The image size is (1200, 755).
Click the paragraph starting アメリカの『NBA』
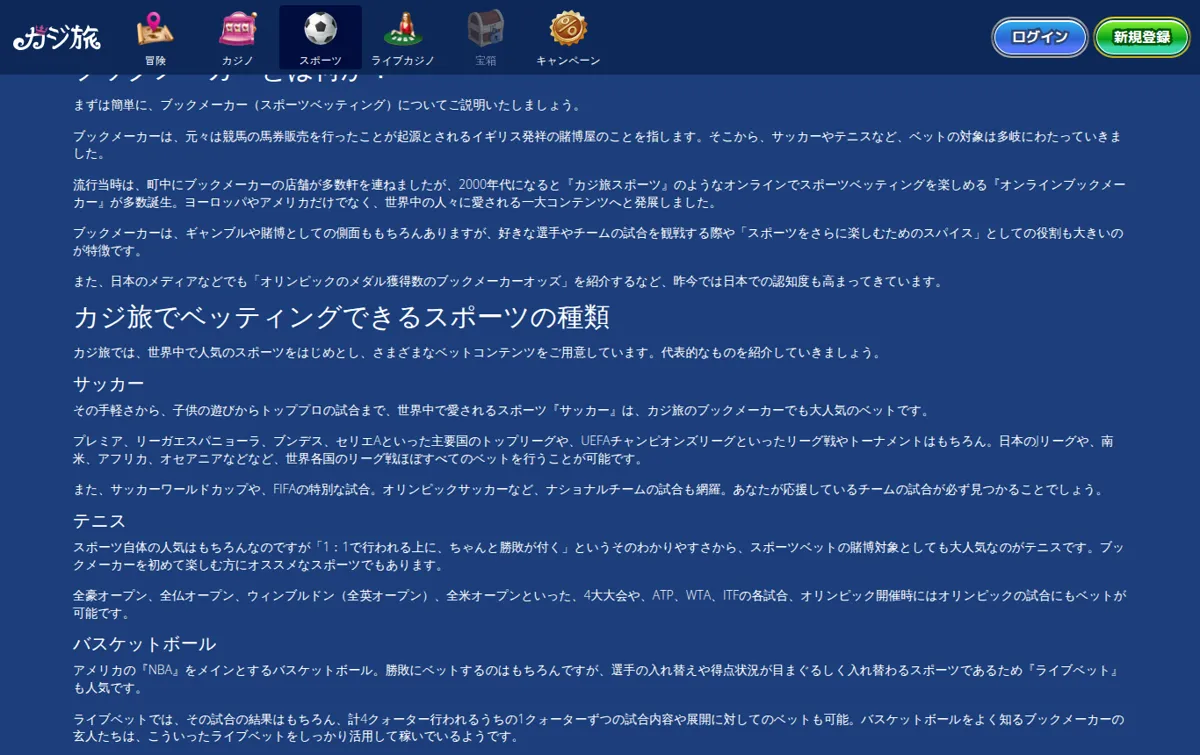[x=595, y=679]
